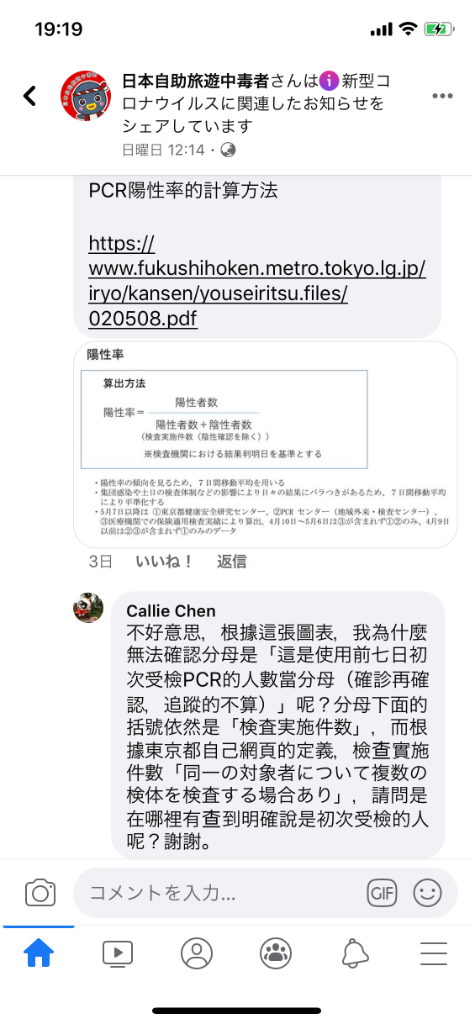Image resolution: width=473 pixels, height=1024 pixels.
Task: Open the hamburger menu tab
Action: [x=434, y=954]
